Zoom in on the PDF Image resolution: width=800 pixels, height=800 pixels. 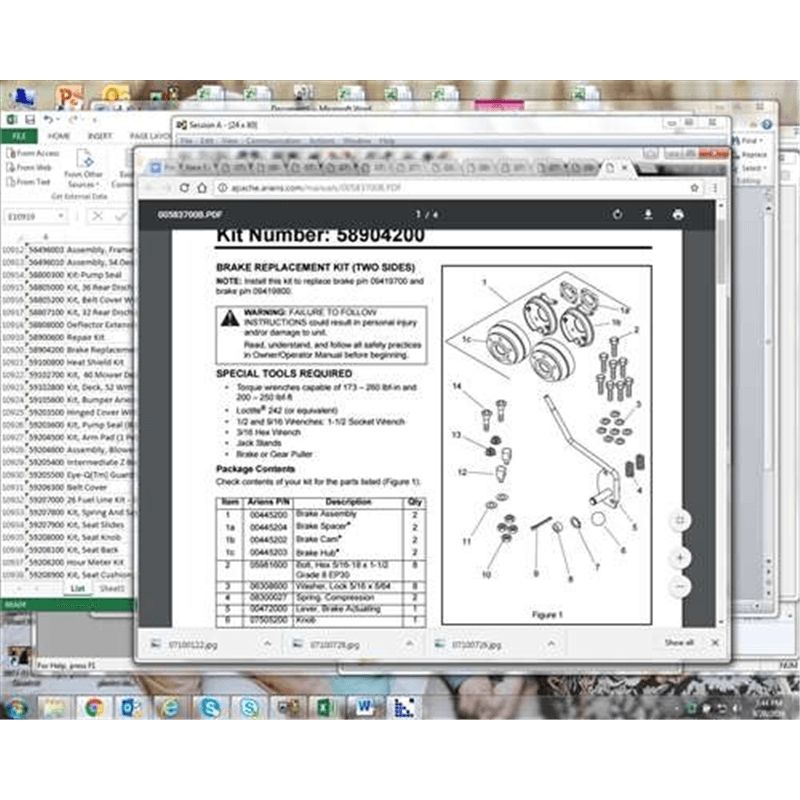680,556
